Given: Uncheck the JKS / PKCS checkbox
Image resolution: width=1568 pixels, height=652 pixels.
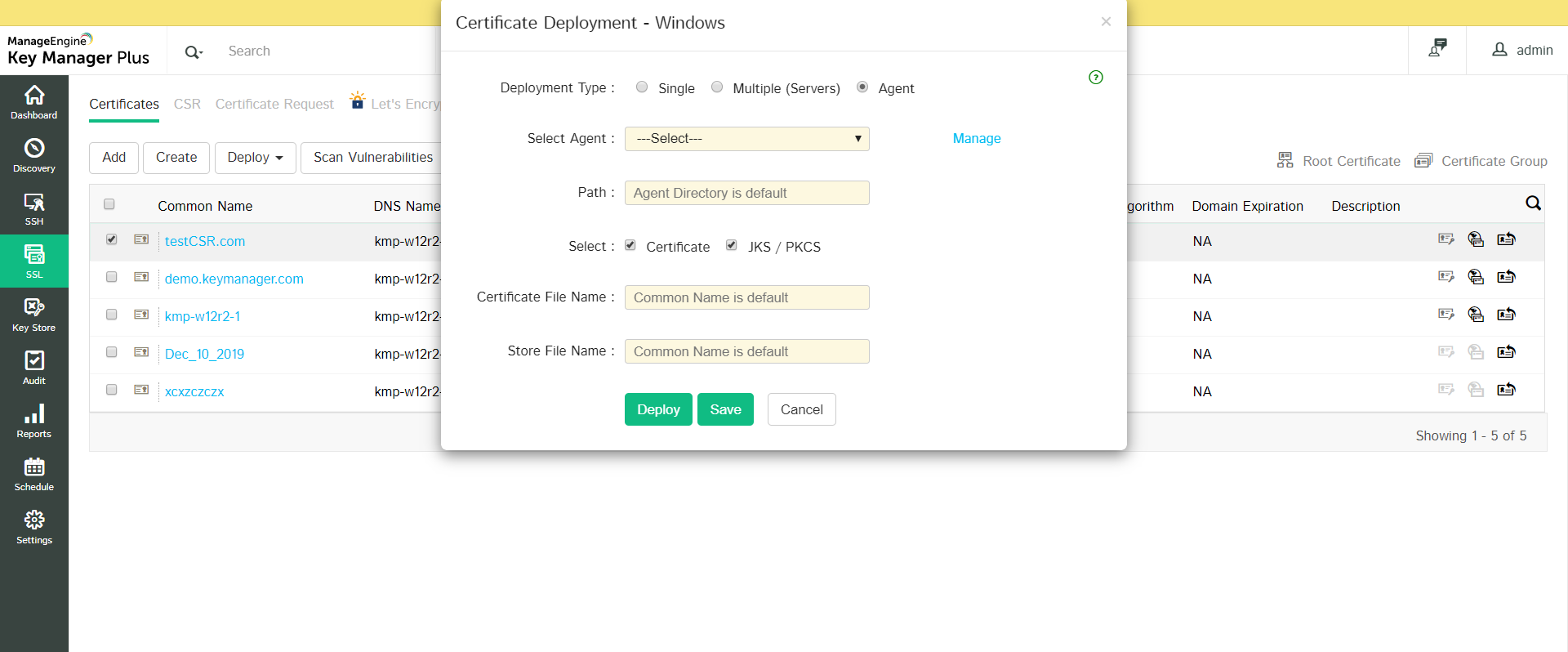Looking at the screenshot, I should (x=732, y=245).
